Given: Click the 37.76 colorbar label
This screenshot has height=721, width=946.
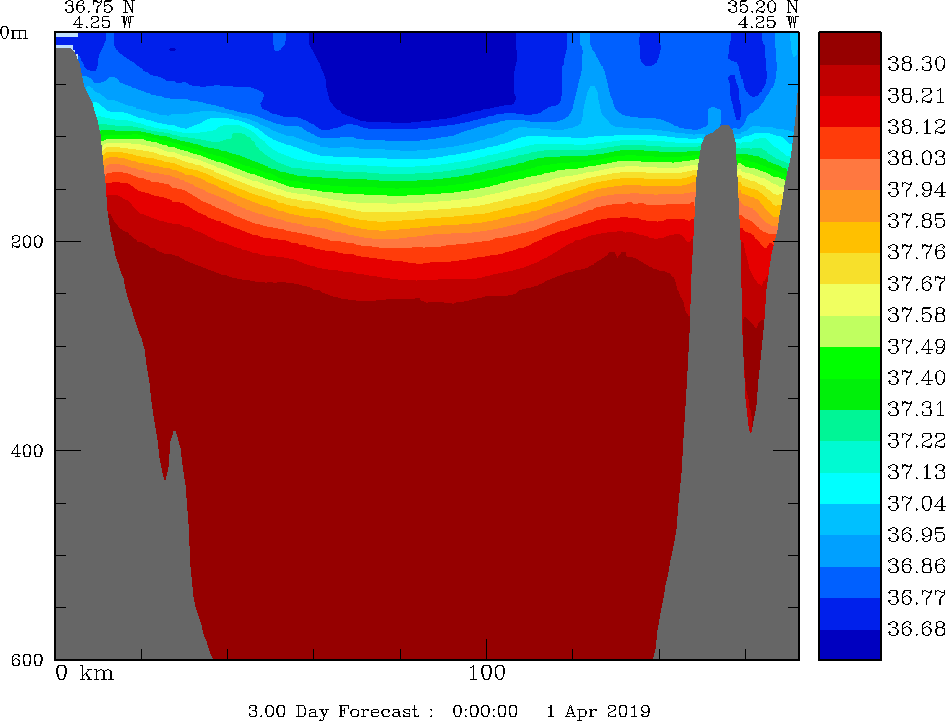Looking at the screenshot, I should [x=916, y=252].
